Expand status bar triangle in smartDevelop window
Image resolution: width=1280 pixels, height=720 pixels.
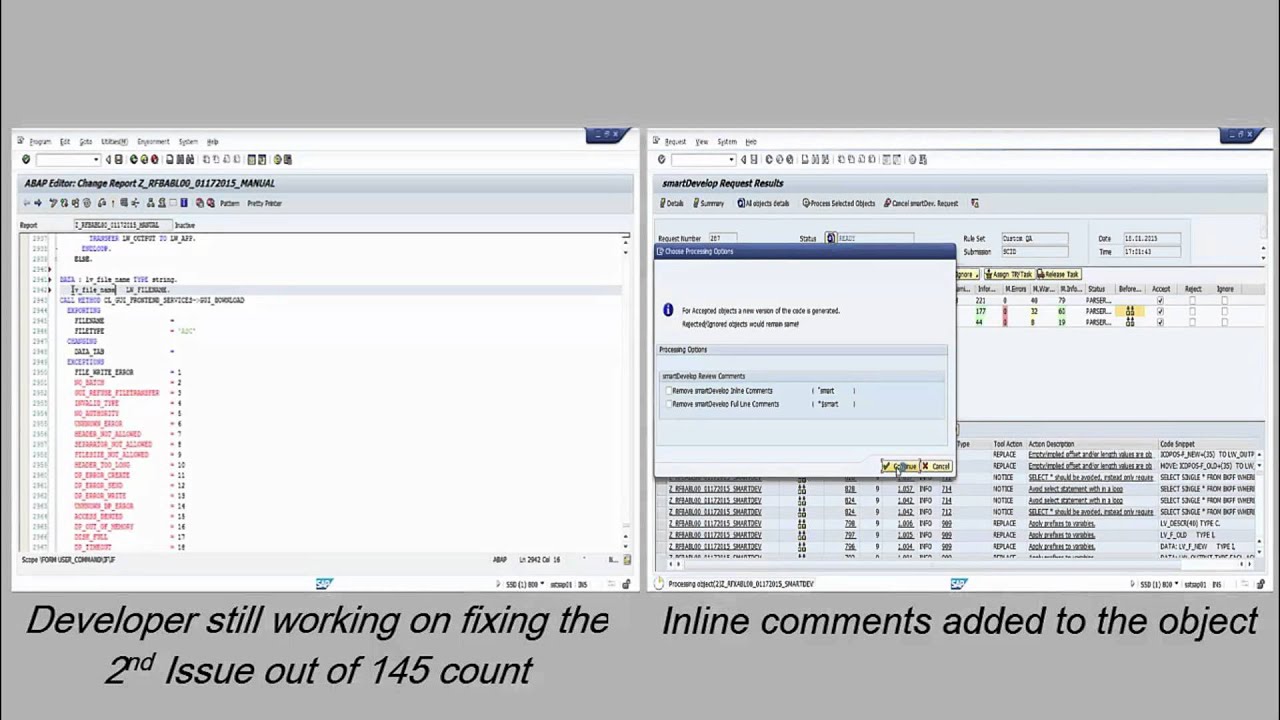pos(1133,584)
